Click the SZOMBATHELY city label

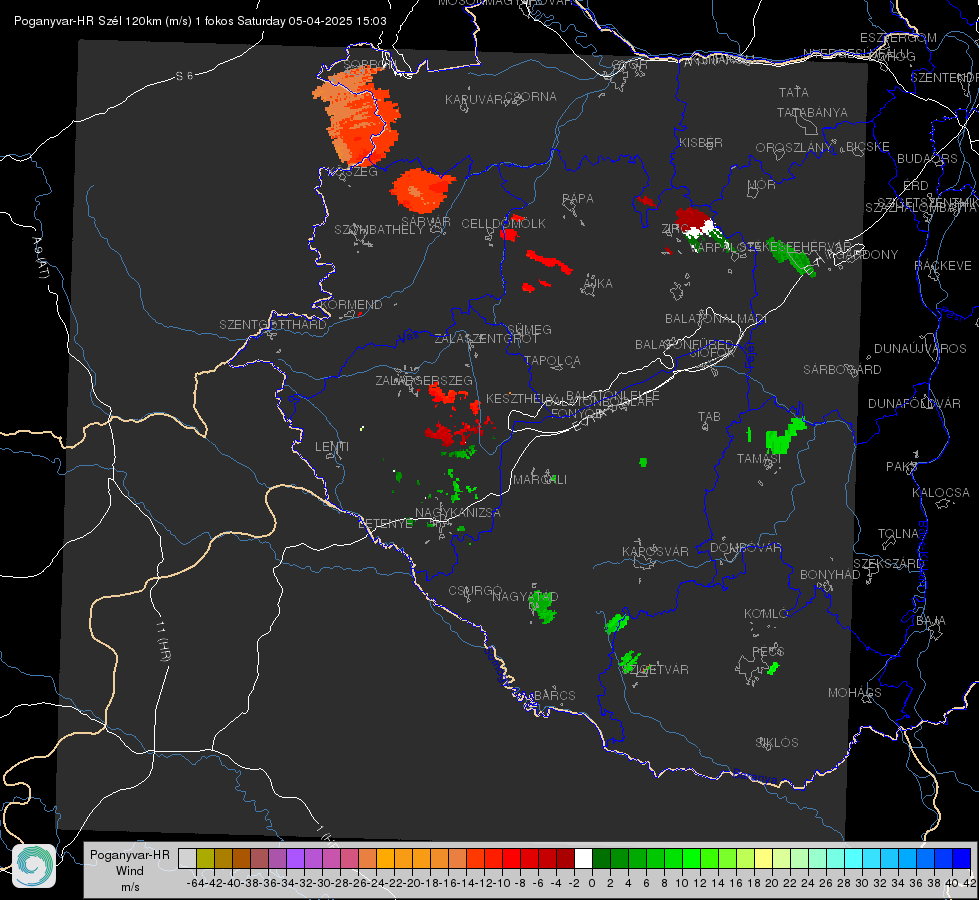379,229
